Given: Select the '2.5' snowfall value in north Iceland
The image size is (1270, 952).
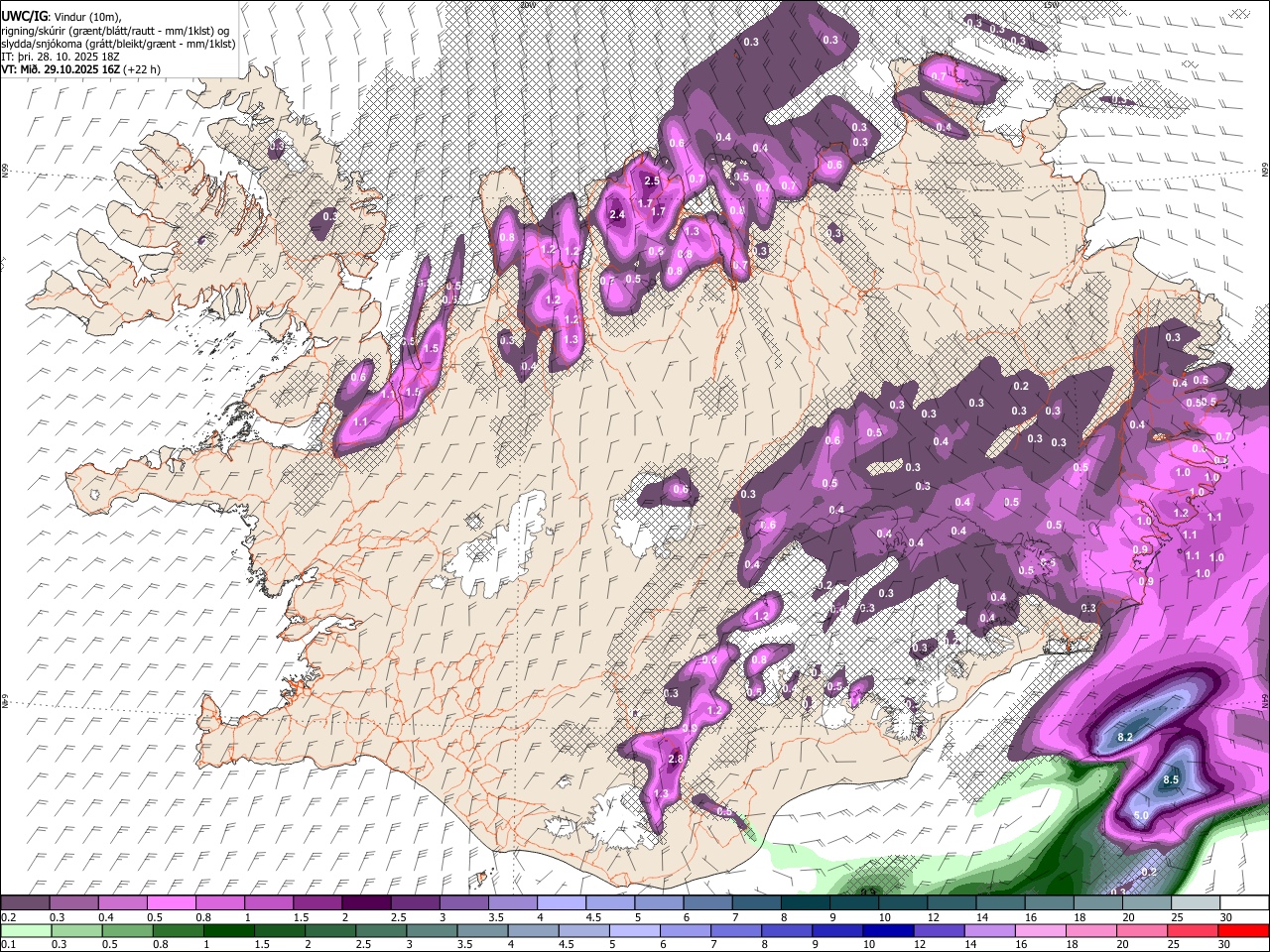Looking at the screenshot, I should (x=652, y=180).
